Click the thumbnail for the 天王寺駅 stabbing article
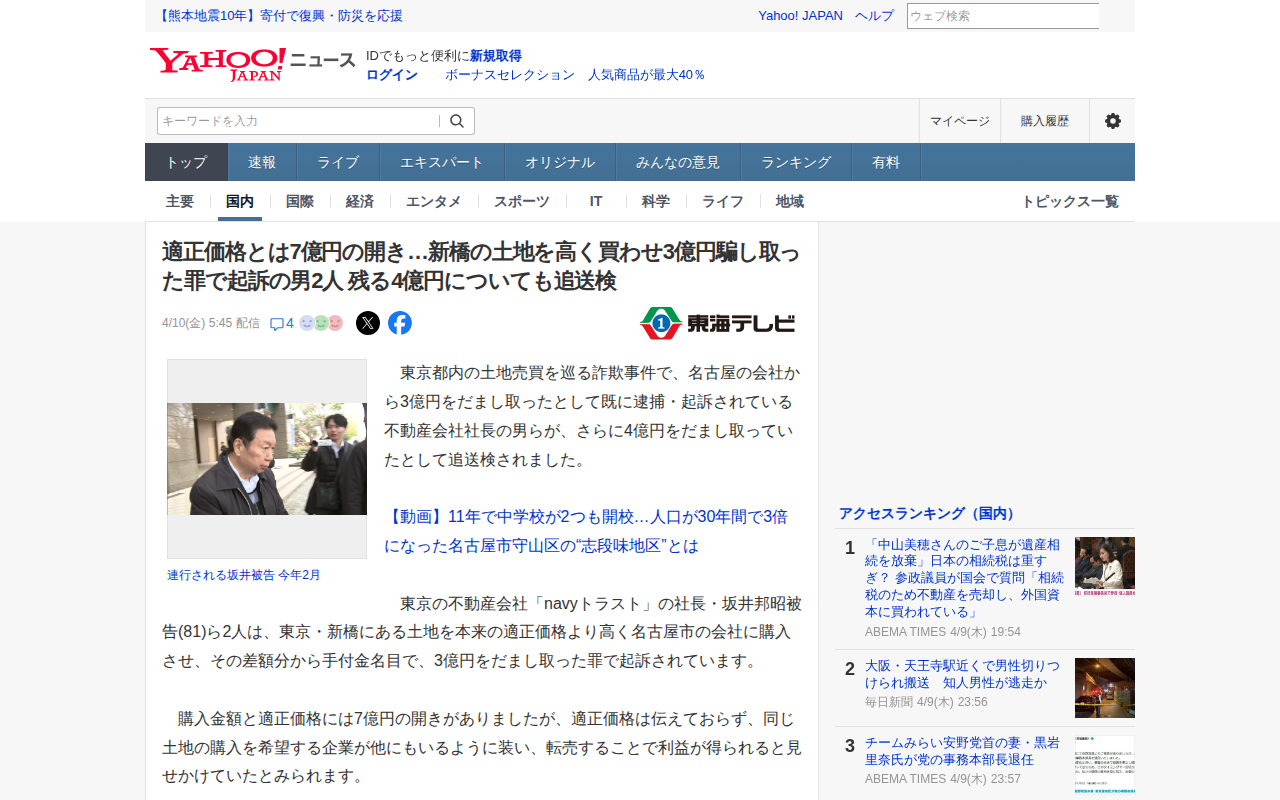1280x800 pixels. click(1105, 688)
